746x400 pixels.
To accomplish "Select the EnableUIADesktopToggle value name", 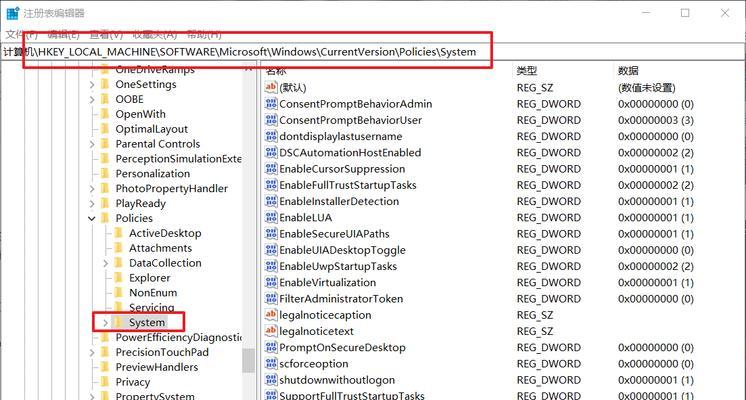I will [343, 250].
